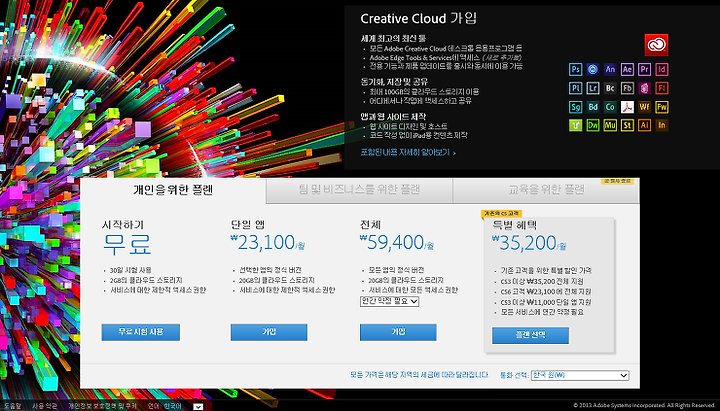
Task: Click the ₩35,200 special offer price
Action: pos(529,243)
